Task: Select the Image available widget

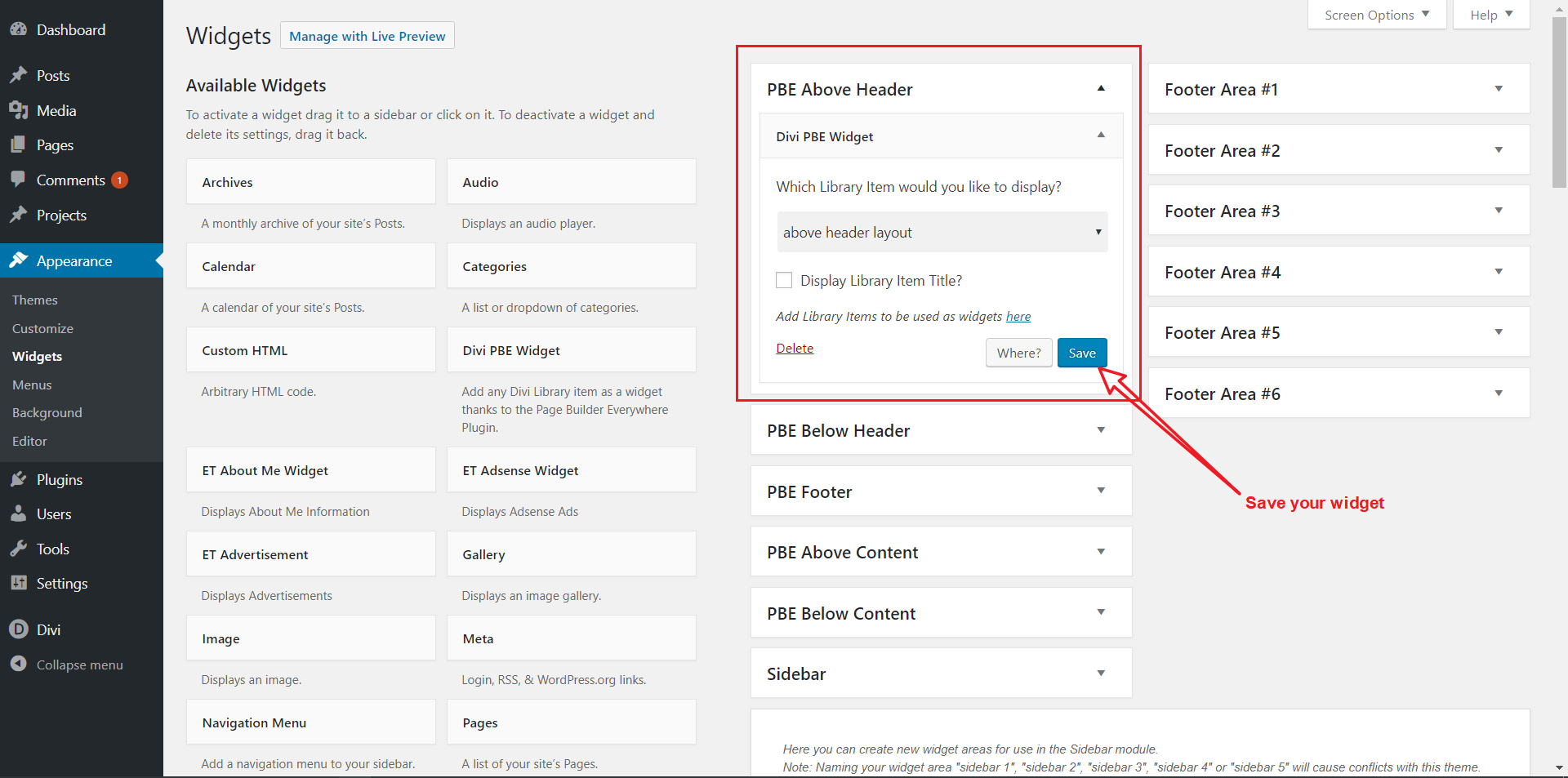Action: 311,638
